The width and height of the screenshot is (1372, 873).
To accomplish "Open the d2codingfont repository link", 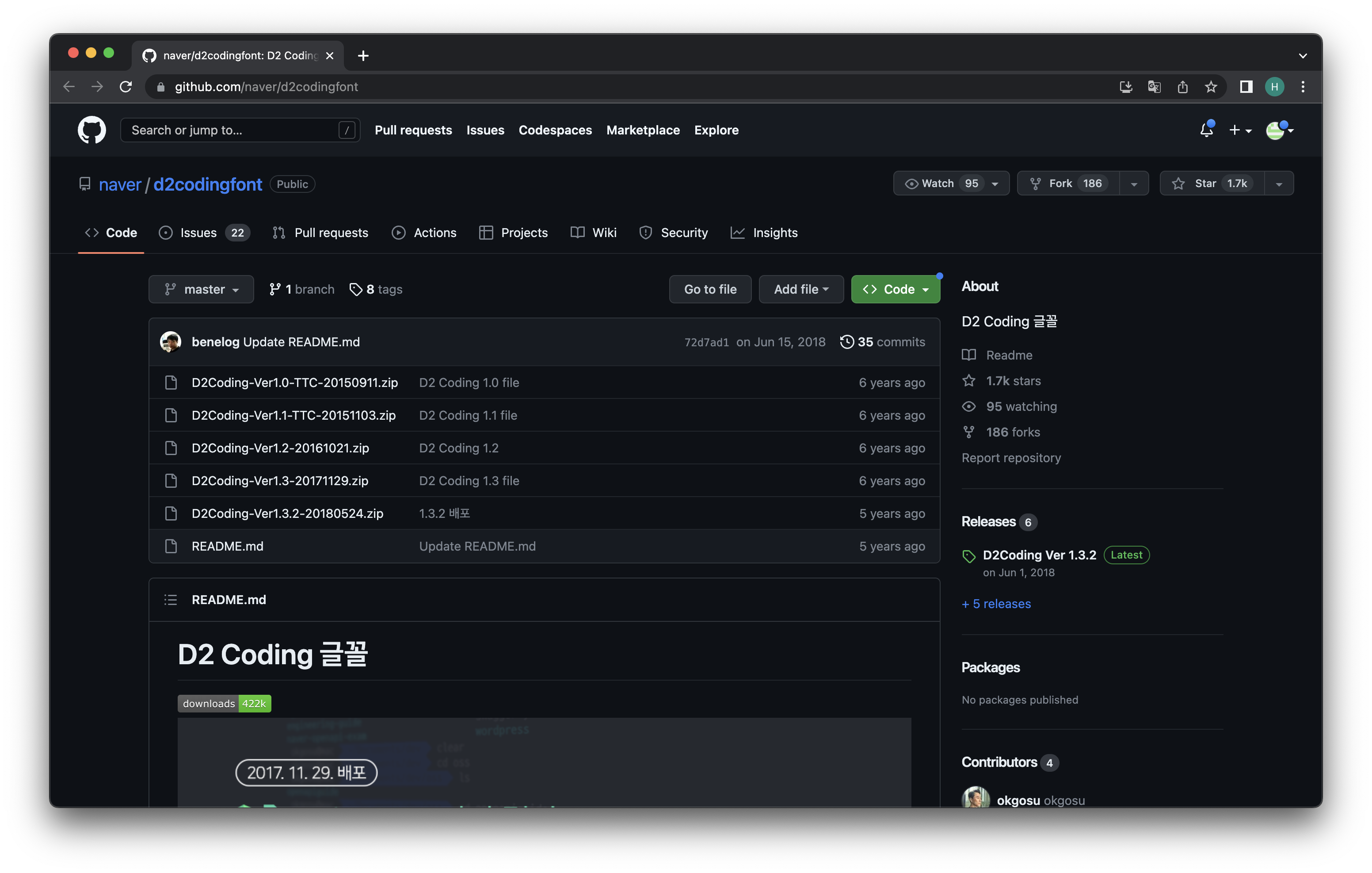I will (207, 184).
